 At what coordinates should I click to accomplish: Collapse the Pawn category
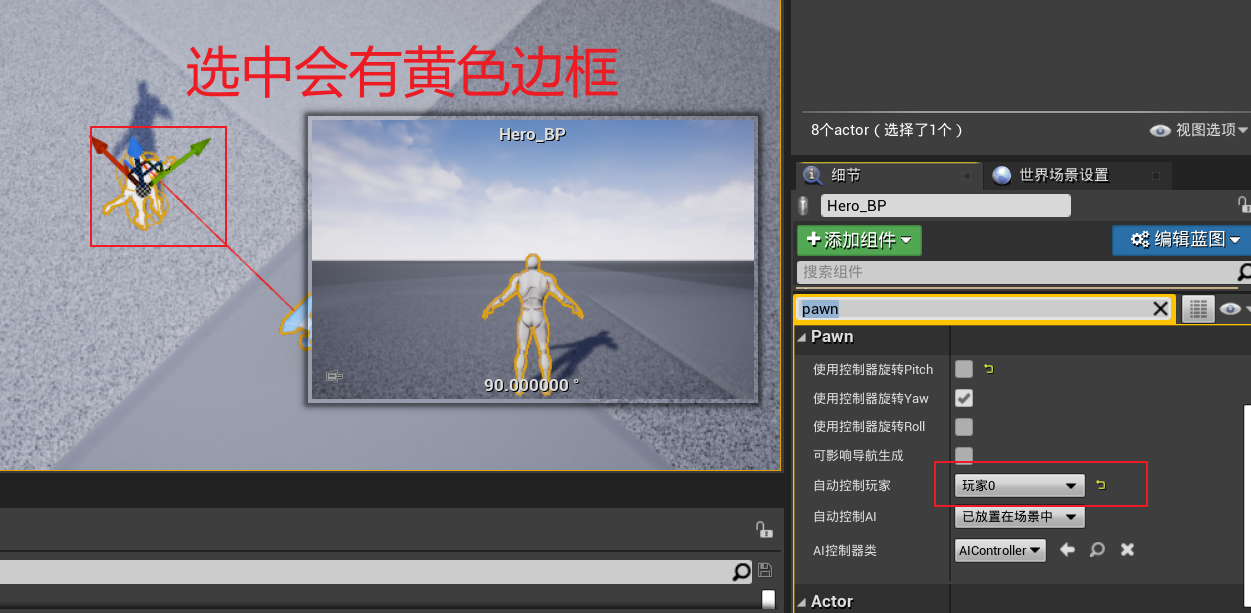click(802, 337)
